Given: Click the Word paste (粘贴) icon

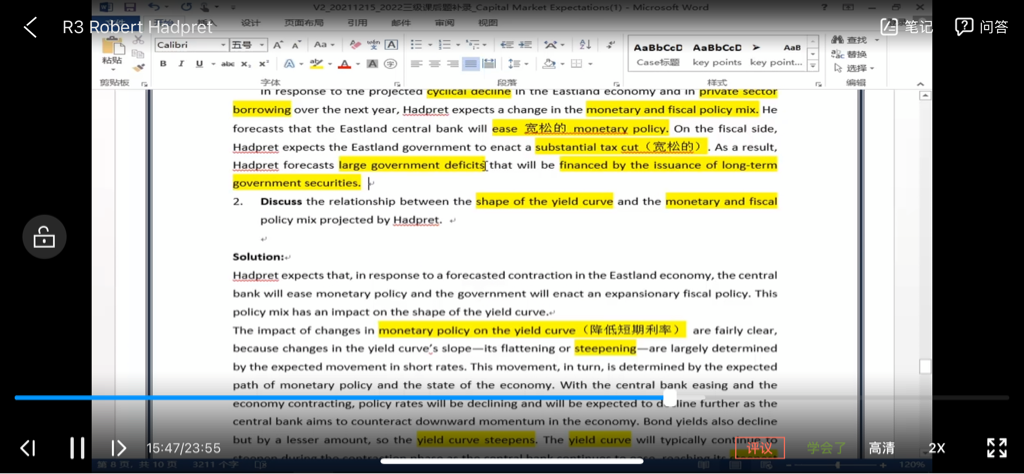Looking at the screenshot, I should [x=111, y=48].
